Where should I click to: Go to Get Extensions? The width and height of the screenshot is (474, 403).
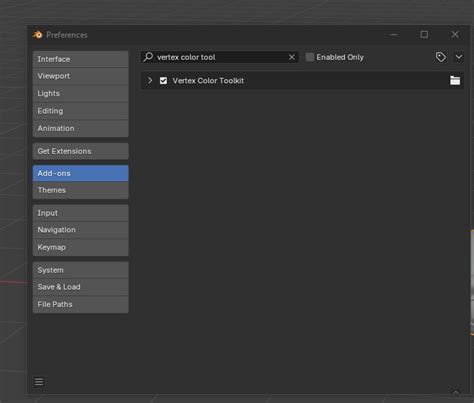81,151
